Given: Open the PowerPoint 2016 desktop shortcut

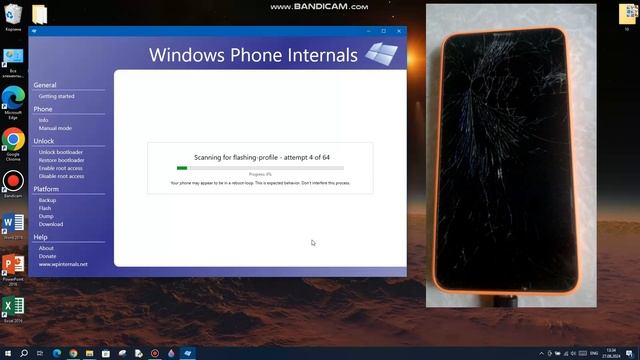Looking at the screenshot, I should coord(13,269).
